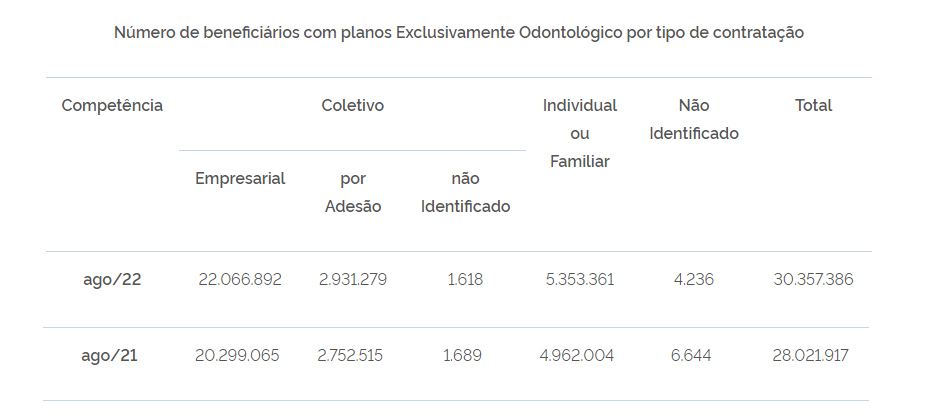Viewport: 927px width, 414px height.
Task: Click the value 22.066.892 in Empresarial
Action: coord(240,279)
